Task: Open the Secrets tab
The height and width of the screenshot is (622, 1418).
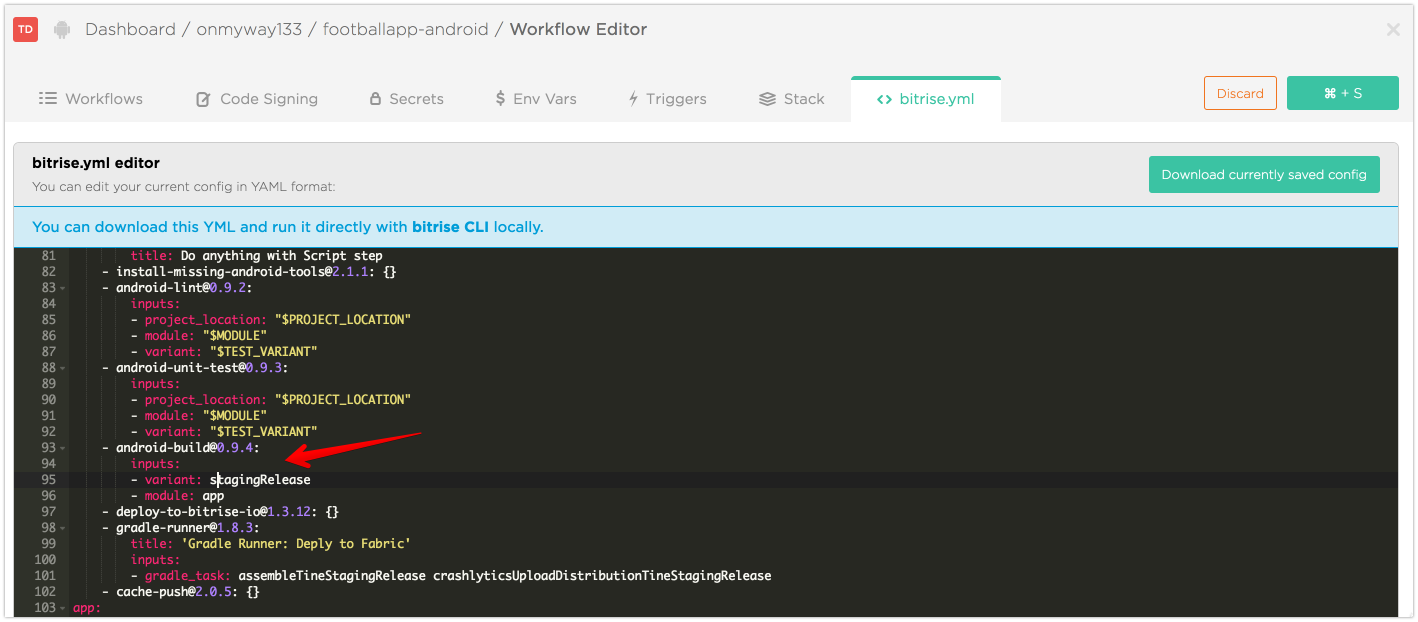Action: pos(406,99)
